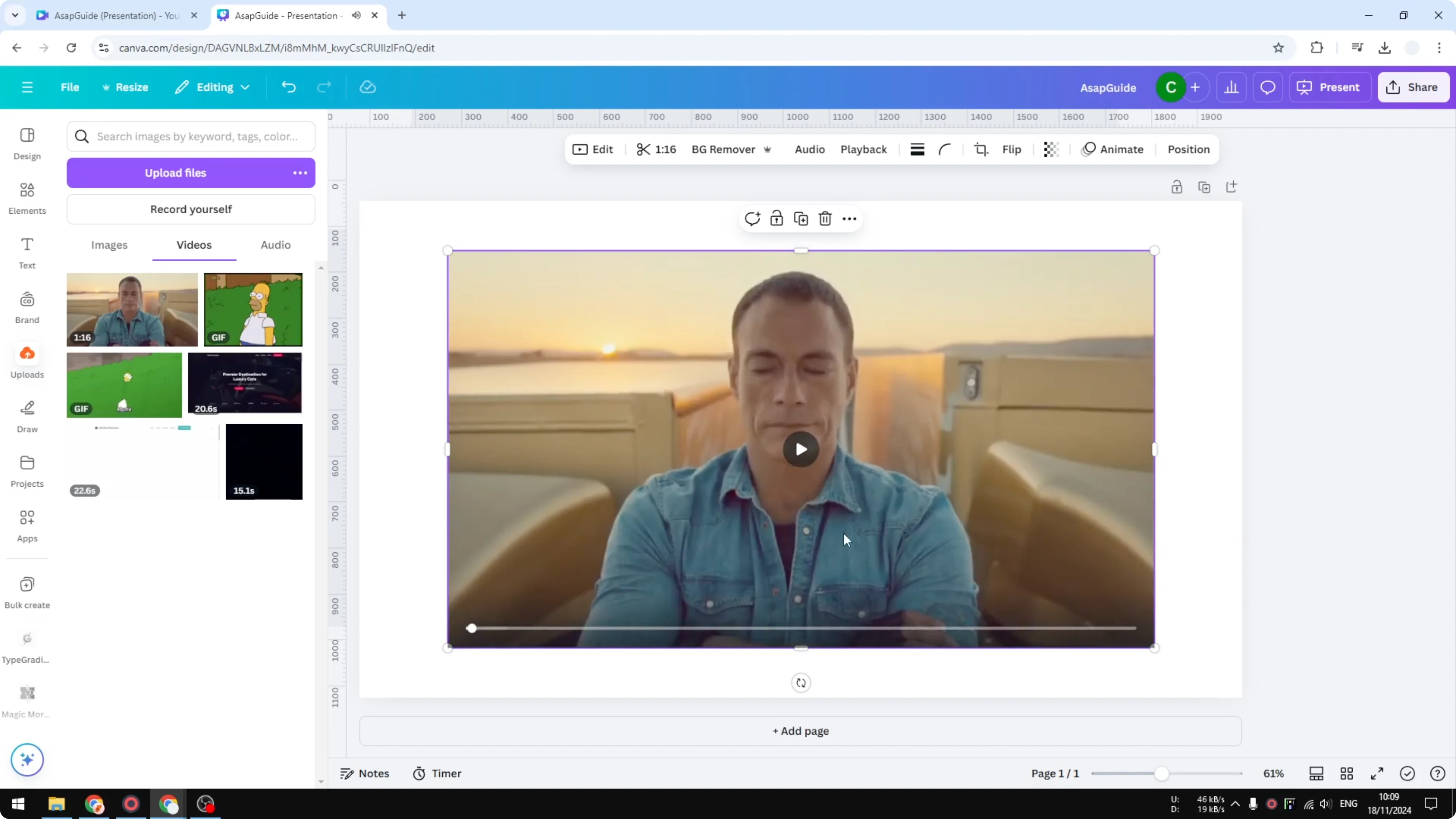Switch to the Audio tab

[x=275, y=245]
